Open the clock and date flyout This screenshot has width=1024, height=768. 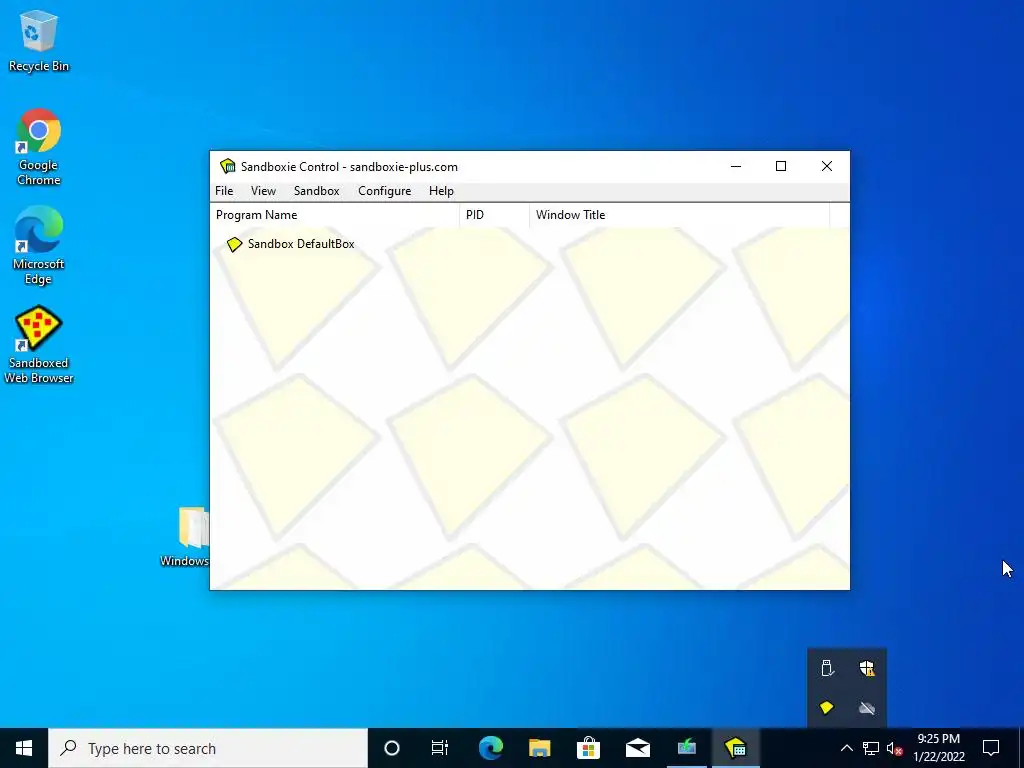click(x=938, y=748)
